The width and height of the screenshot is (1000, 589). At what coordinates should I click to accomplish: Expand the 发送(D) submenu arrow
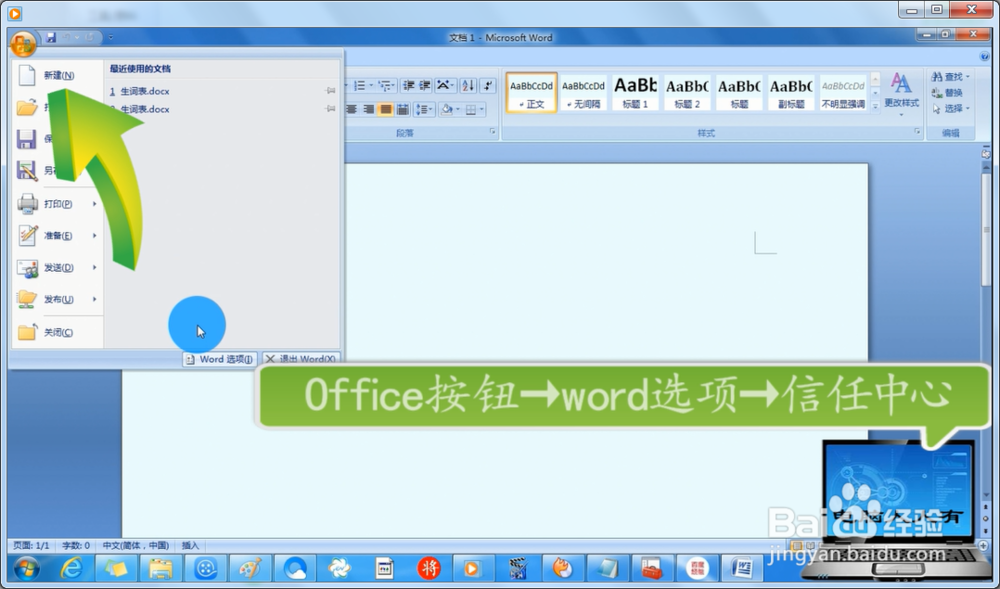tap(94, 268)
